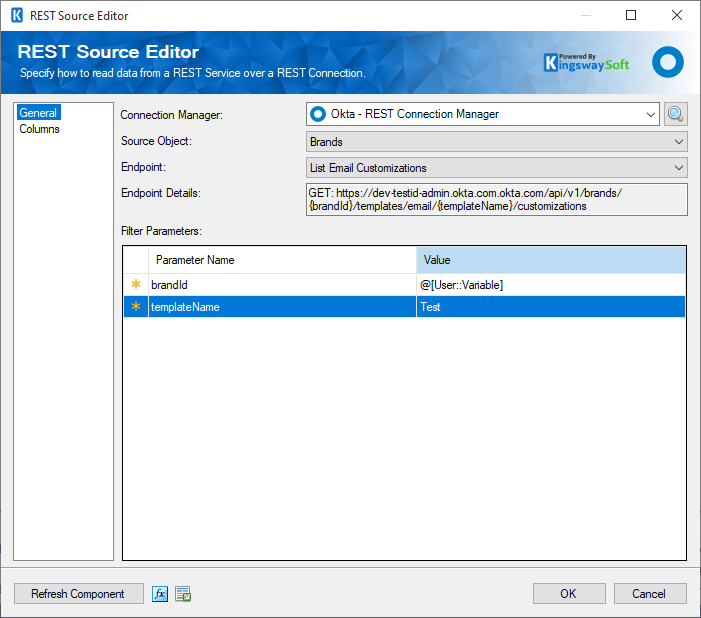Screen dimensions: 701x618
Task: Click the Source Object label
Action: pyautogui.click(x=156, y=141)
